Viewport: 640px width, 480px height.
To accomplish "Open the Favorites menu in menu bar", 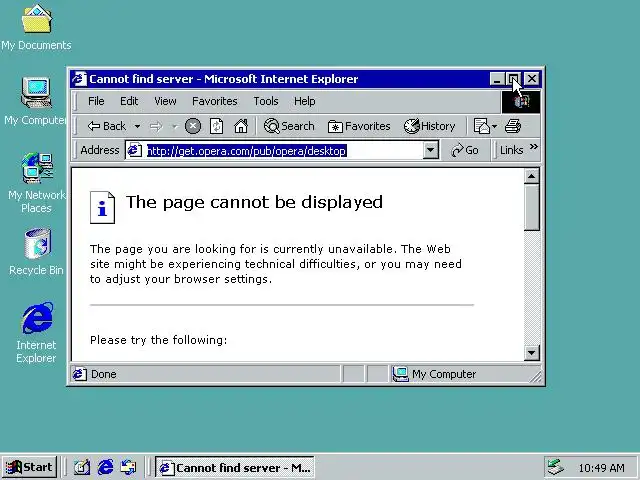I will pos(215,101).
